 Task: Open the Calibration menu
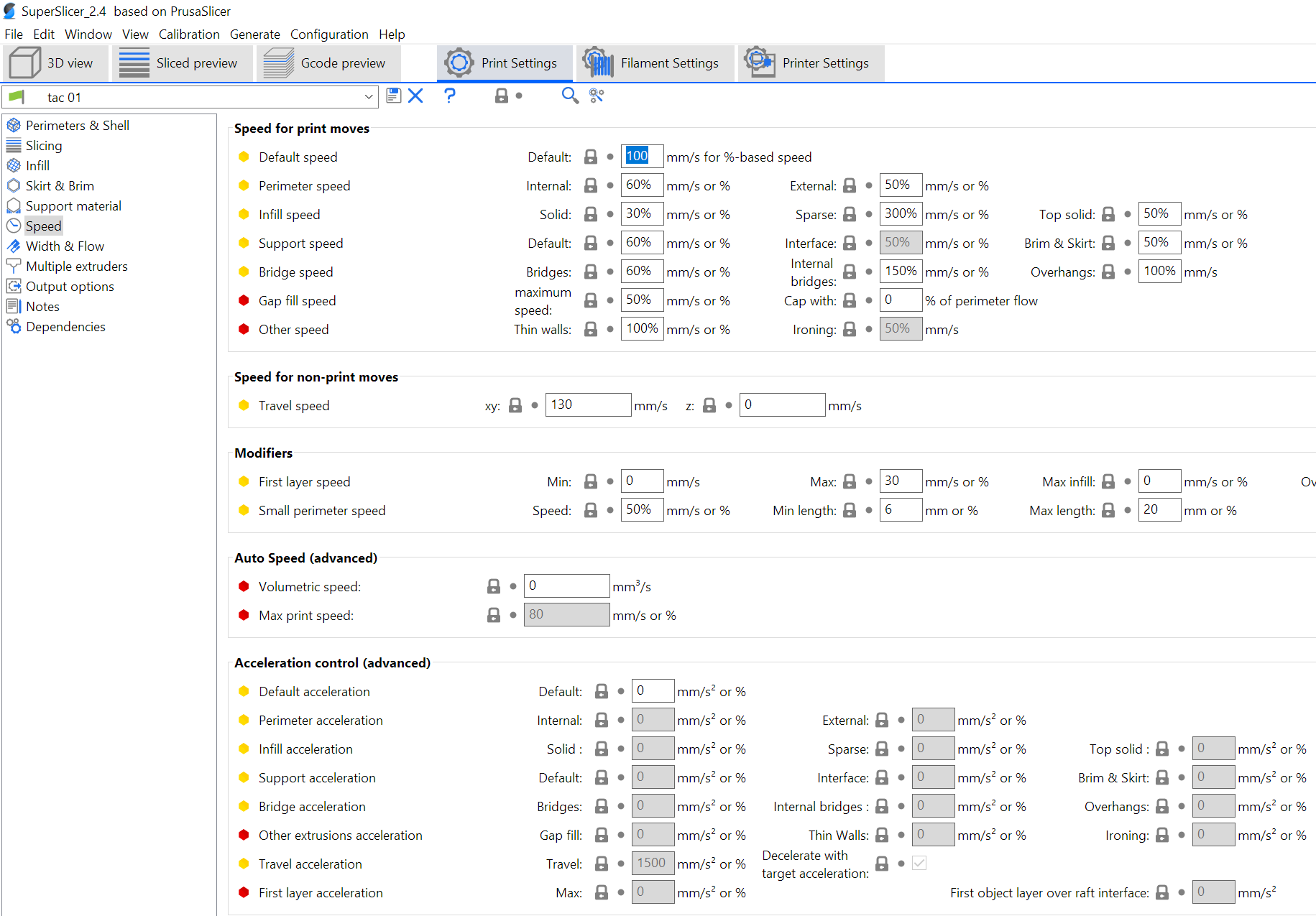pyautogui.click(x=189, y=34)
